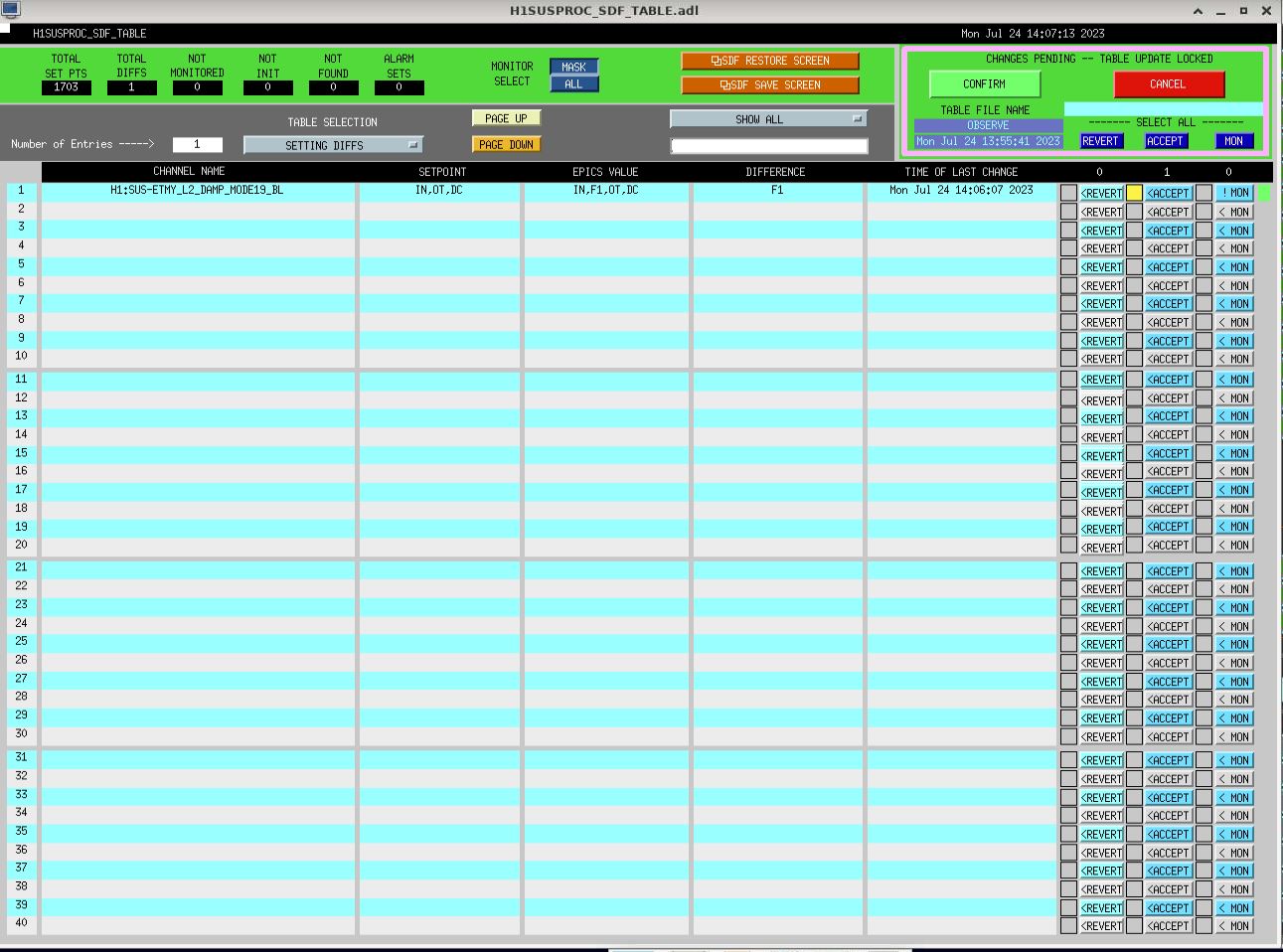Image resolution: width=1283 pixels, height=952 pixels.
Task: Click PAGE DOWN to view next entries
Action: click(x=506, y=145)
